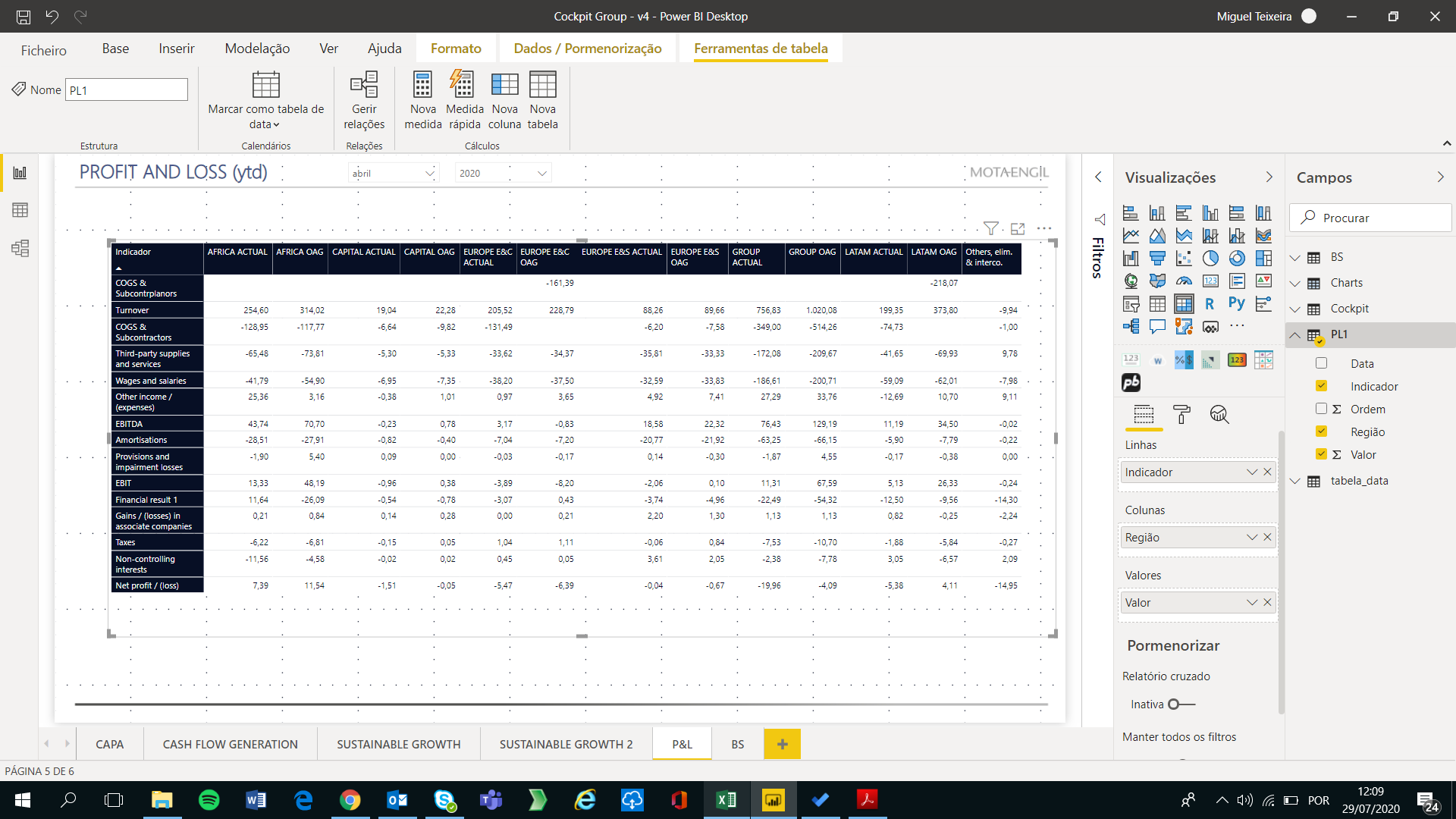This screenshot has width=1456, height=819.
Task: Open dropdown arrow on Valor values field
Action: [1251, 602]
